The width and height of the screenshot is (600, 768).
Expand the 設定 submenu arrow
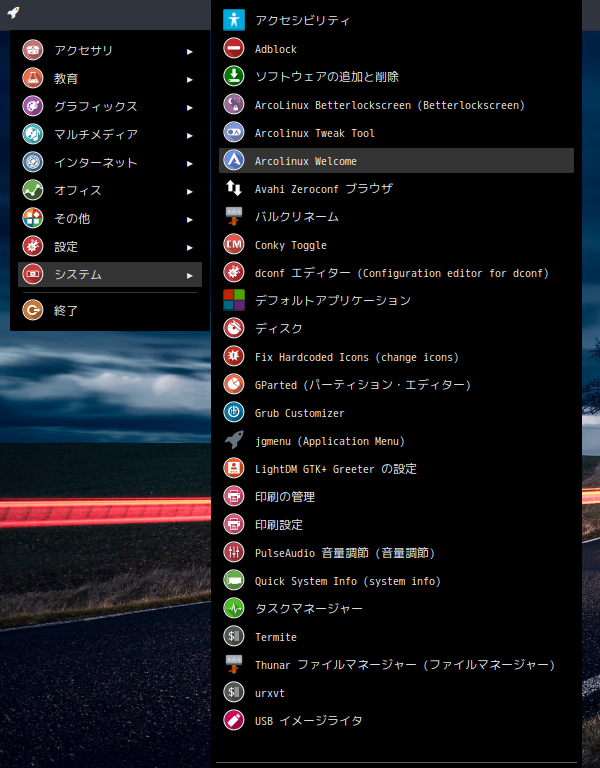190,247
